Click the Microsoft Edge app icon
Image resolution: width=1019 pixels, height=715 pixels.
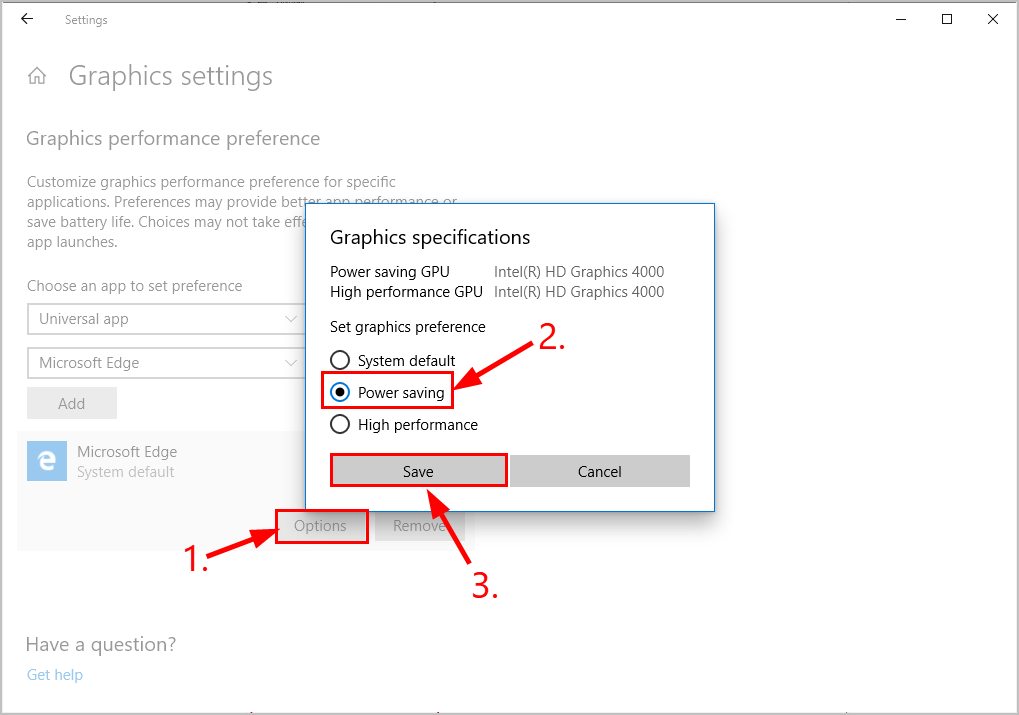(x=47, y=461)
